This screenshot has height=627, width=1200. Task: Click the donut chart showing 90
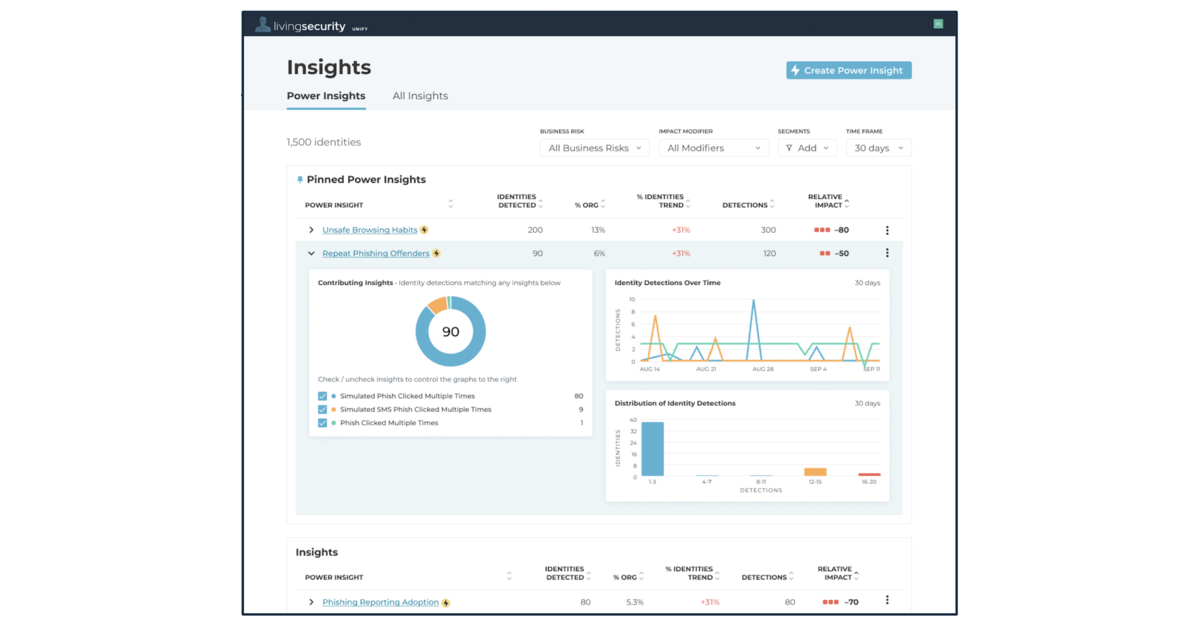tap(451, 330)
